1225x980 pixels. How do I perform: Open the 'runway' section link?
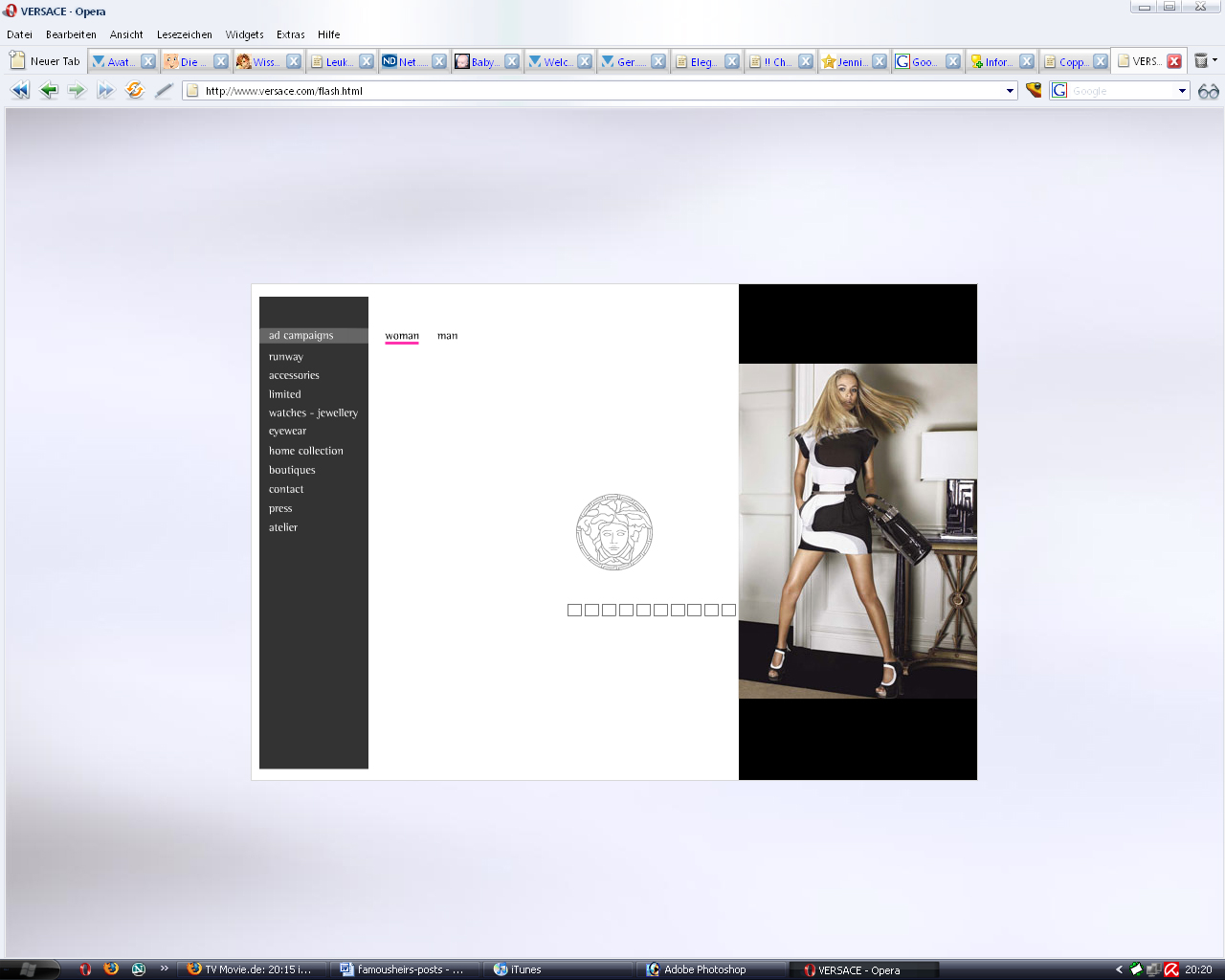pos(285,357)
